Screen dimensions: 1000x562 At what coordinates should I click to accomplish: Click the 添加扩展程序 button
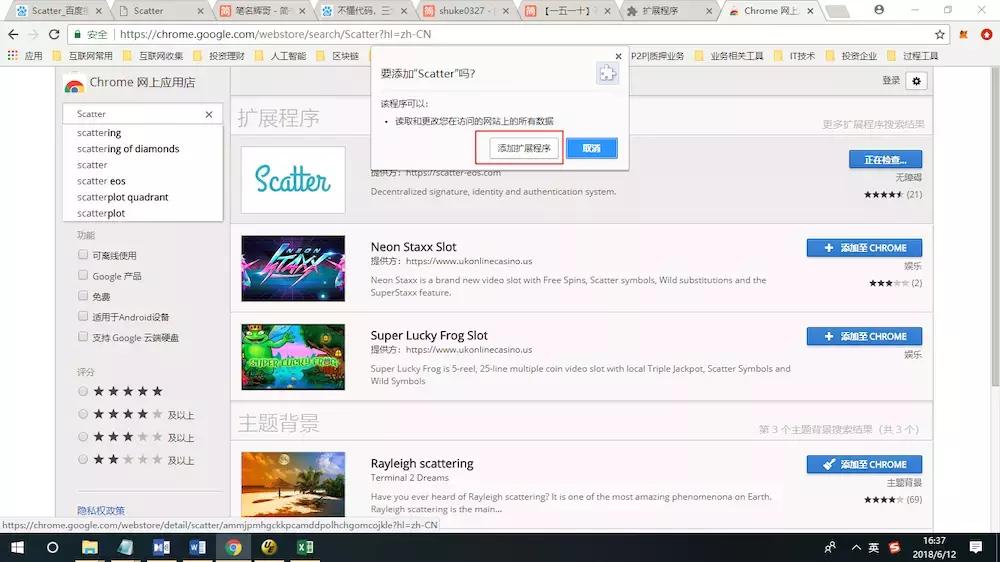click(x=524, y=148)
